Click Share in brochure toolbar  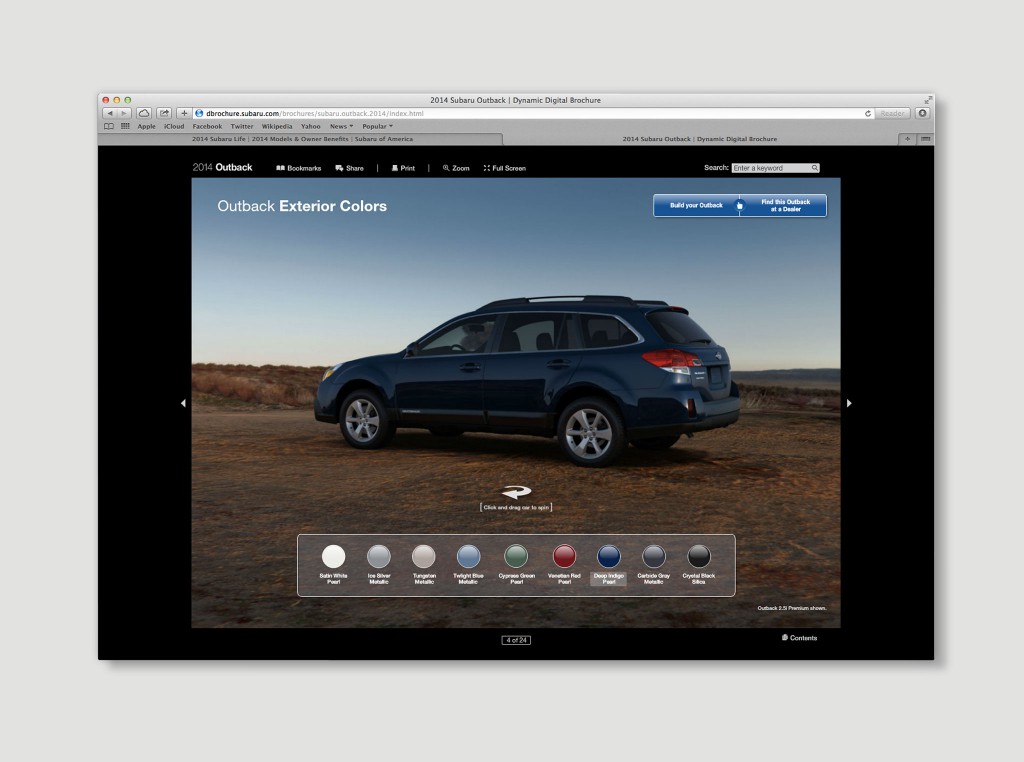pyautogui.click(x=349, y=168)
